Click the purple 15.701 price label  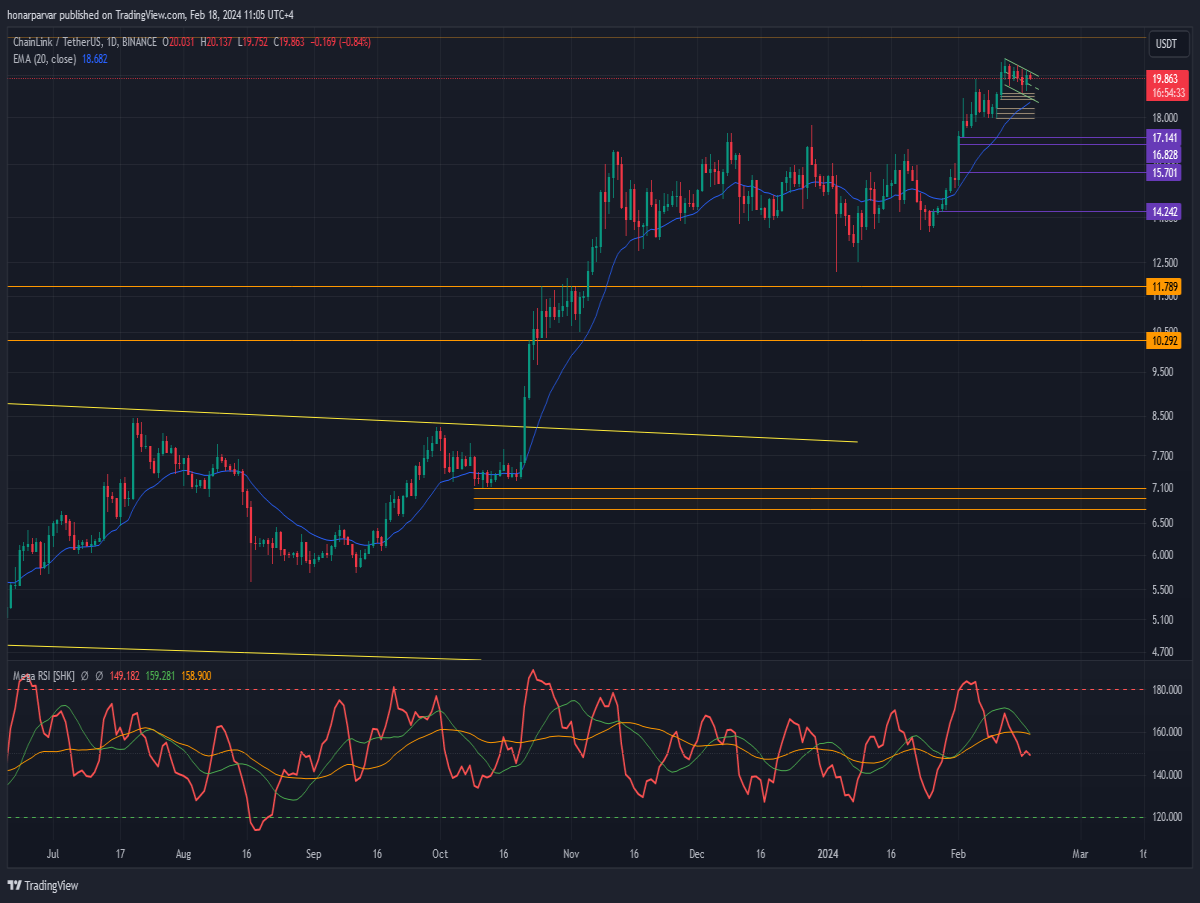tap(1164, 172)
